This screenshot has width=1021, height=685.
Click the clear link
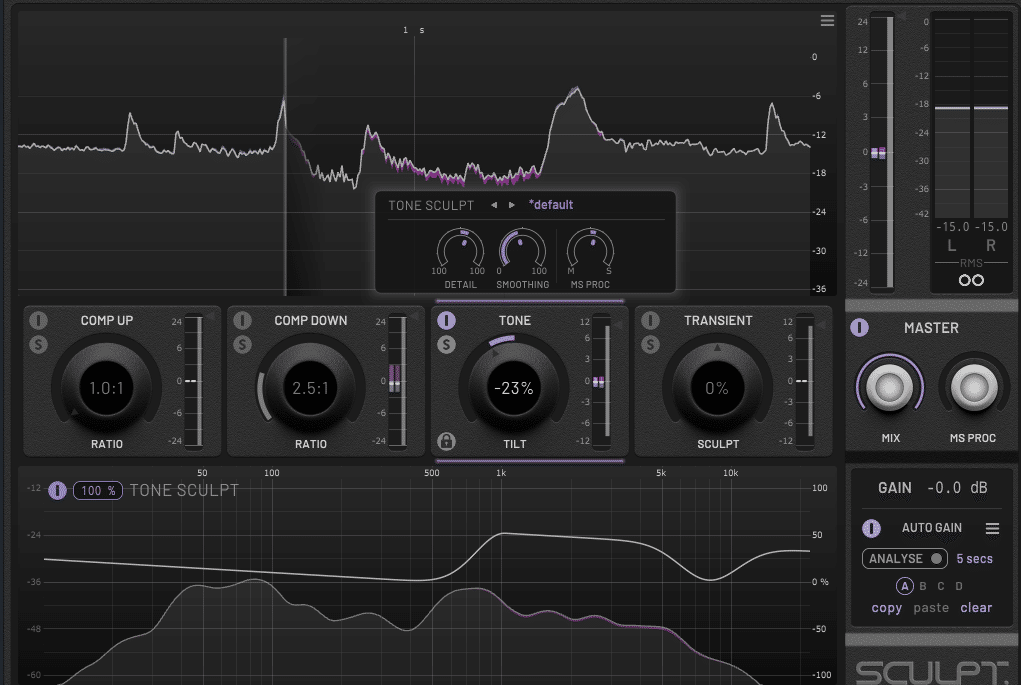click(x=976, y=608)
